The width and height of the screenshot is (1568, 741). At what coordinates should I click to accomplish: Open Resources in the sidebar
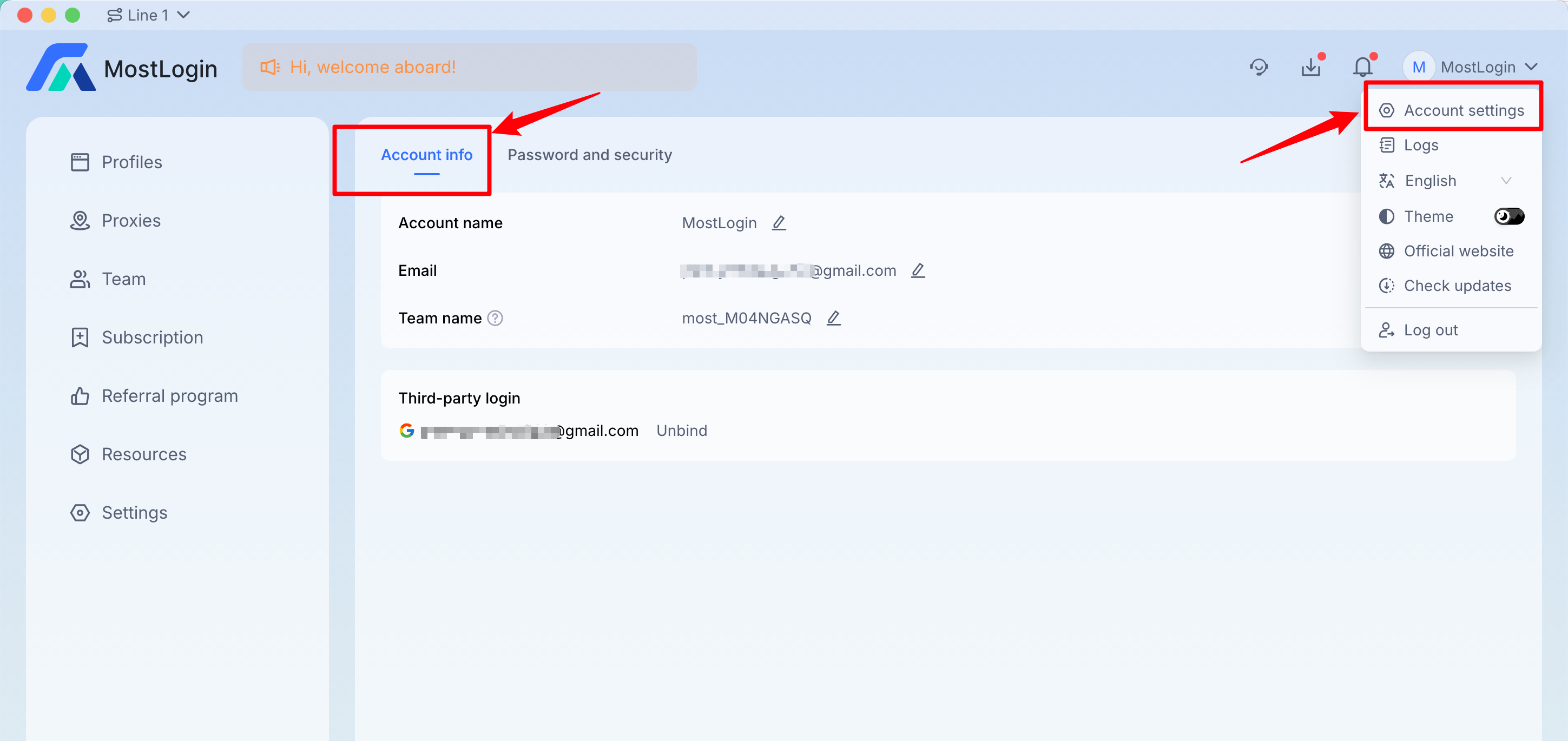pyautogui.click(x=144, y=454)
